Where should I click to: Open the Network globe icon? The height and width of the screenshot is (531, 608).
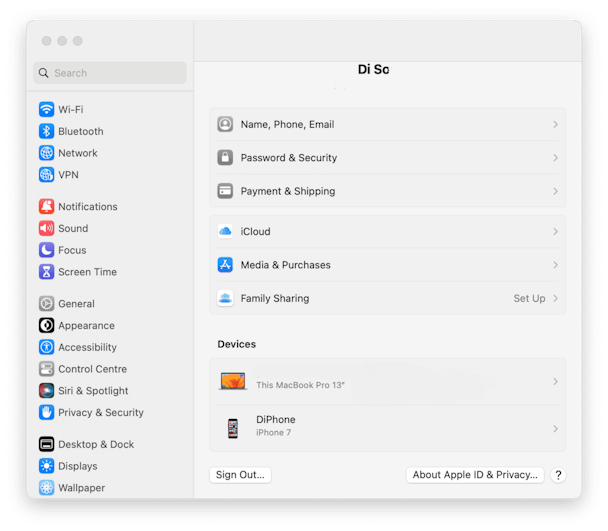coord(46,153)
